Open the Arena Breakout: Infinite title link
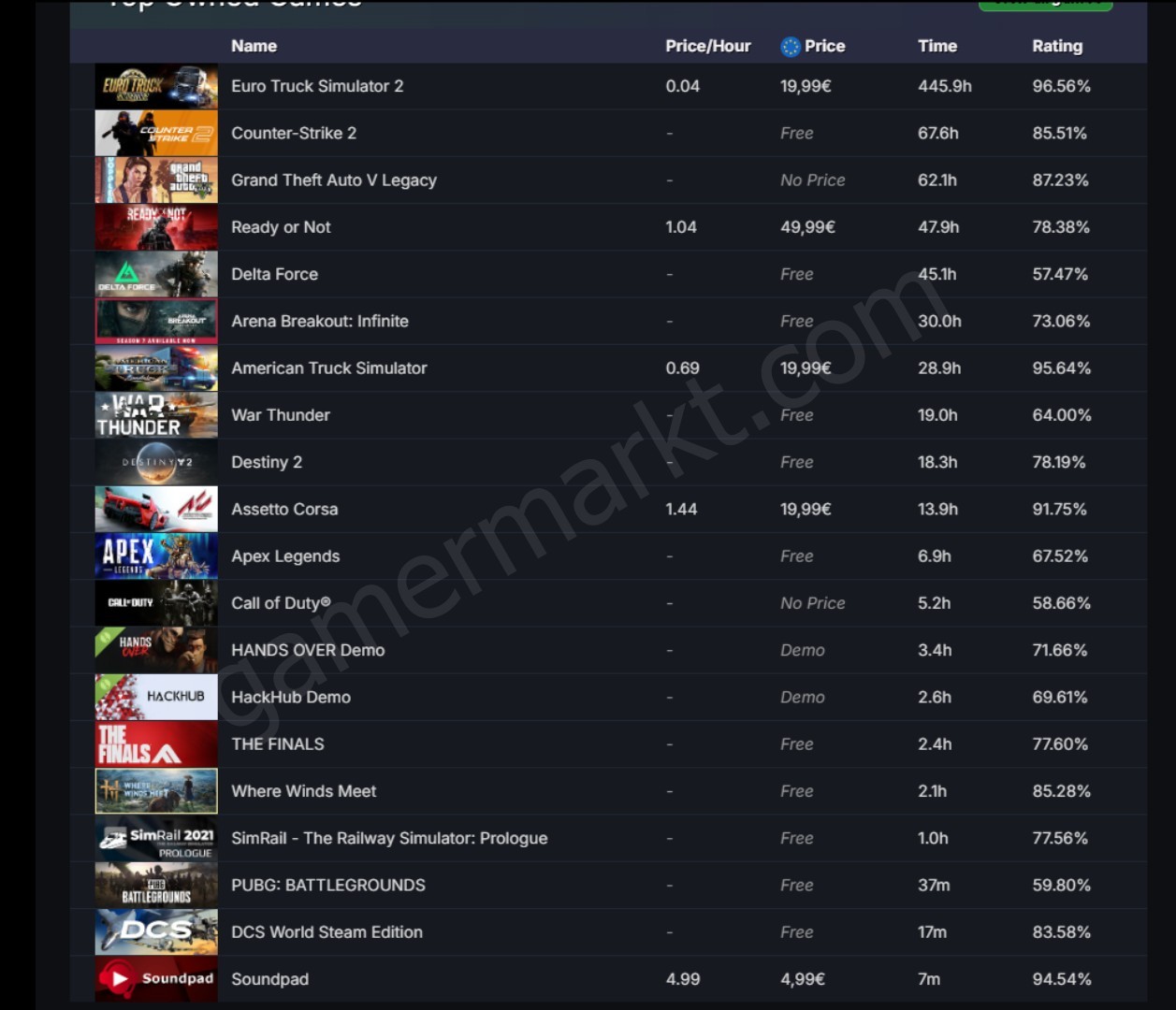1176x1010 pixels. 320,321
